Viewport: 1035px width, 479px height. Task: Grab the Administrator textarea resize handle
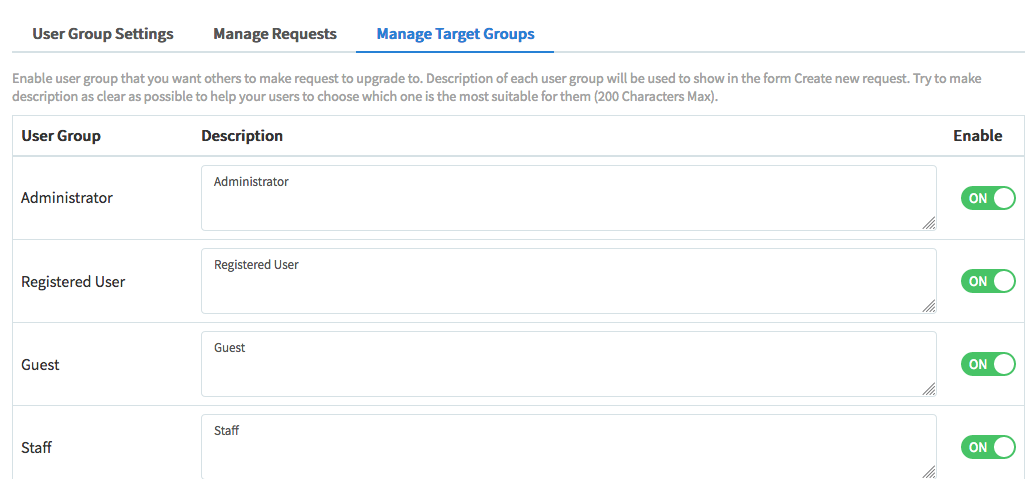tap(930, 224)
